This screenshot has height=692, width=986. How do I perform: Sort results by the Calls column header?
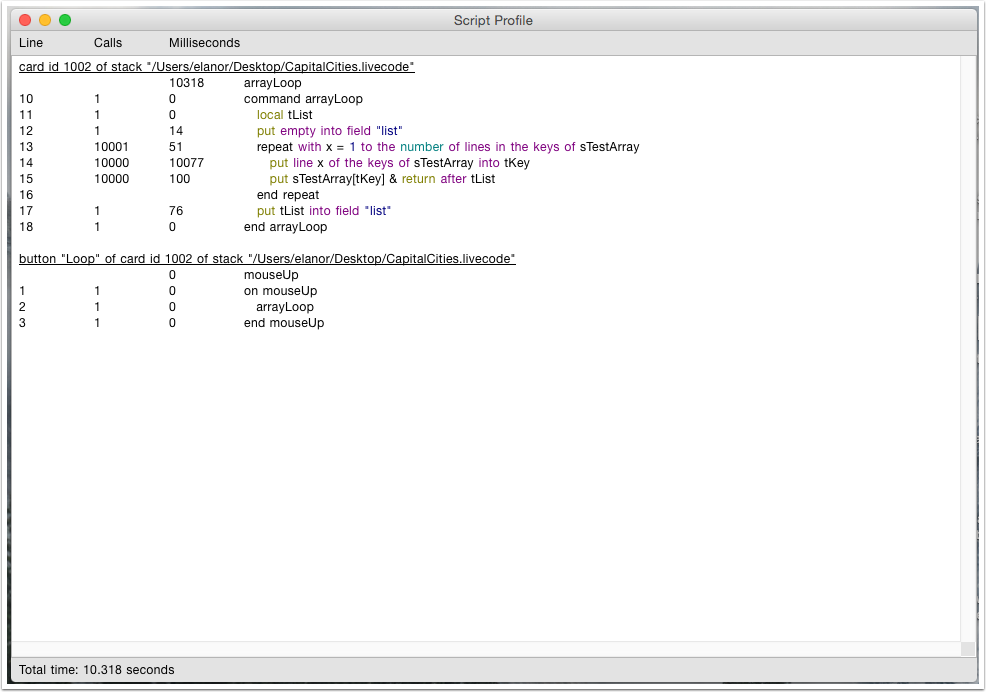[x=107, y=43]
